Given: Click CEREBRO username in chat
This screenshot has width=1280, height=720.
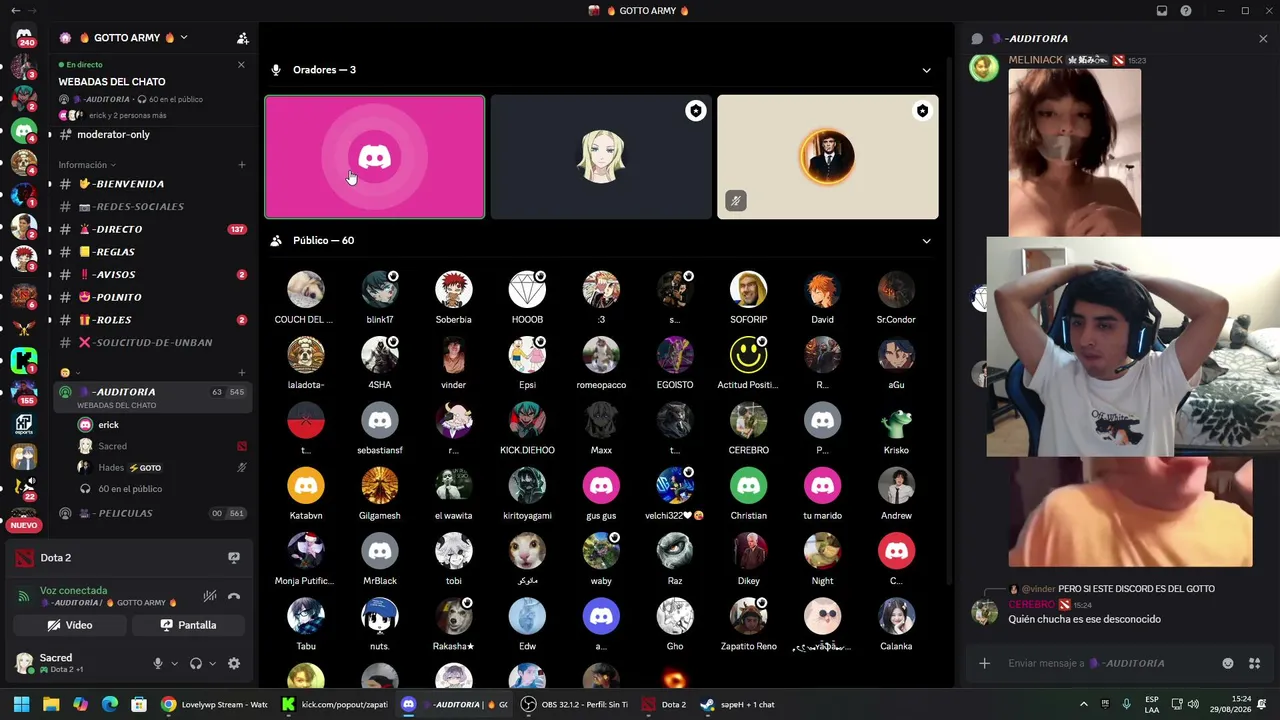Looking at the screenshot, I should [1031, 605].
